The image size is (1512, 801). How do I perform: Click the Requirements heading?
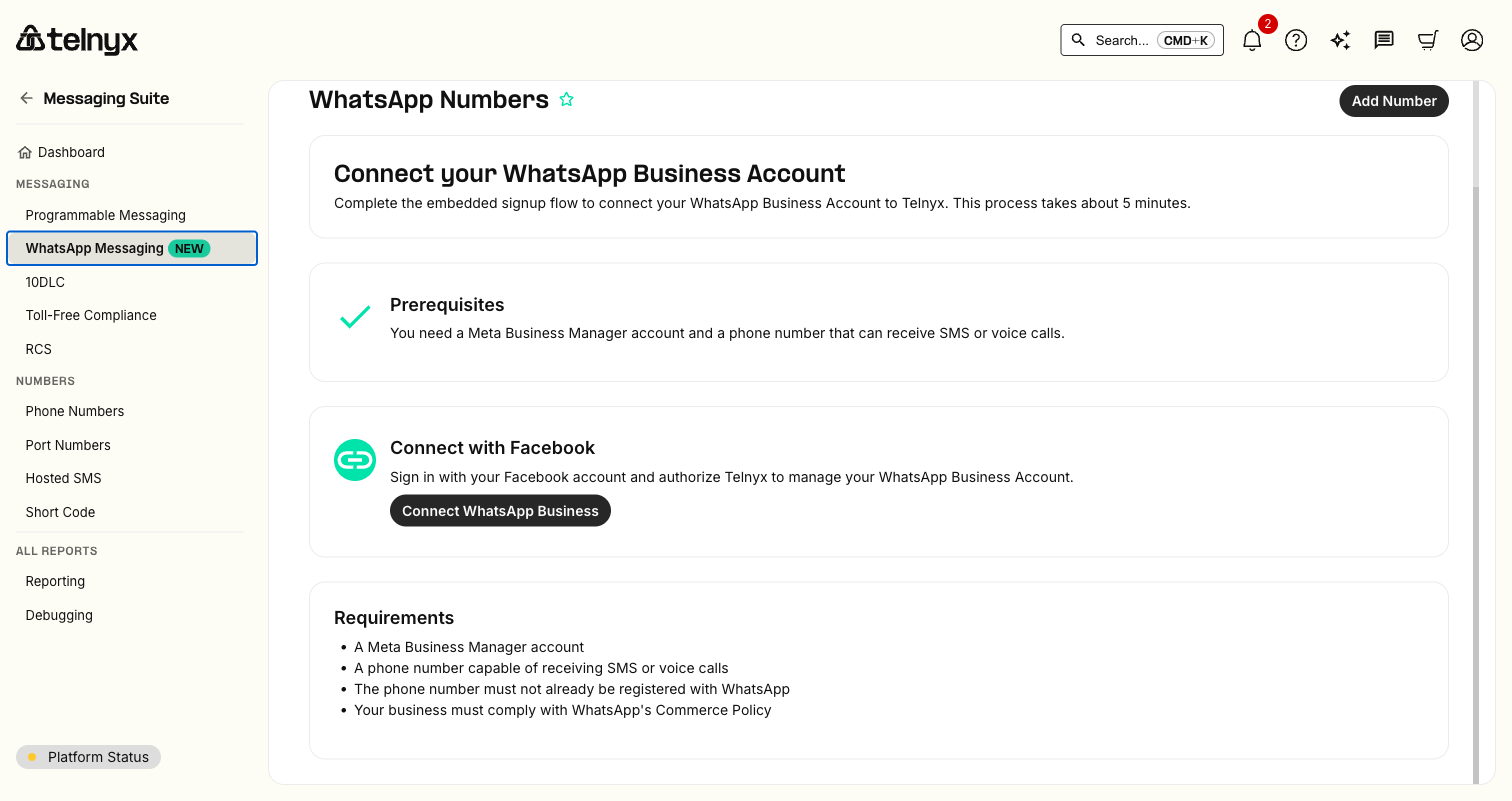pyautogui.click(x=394, y=617)
